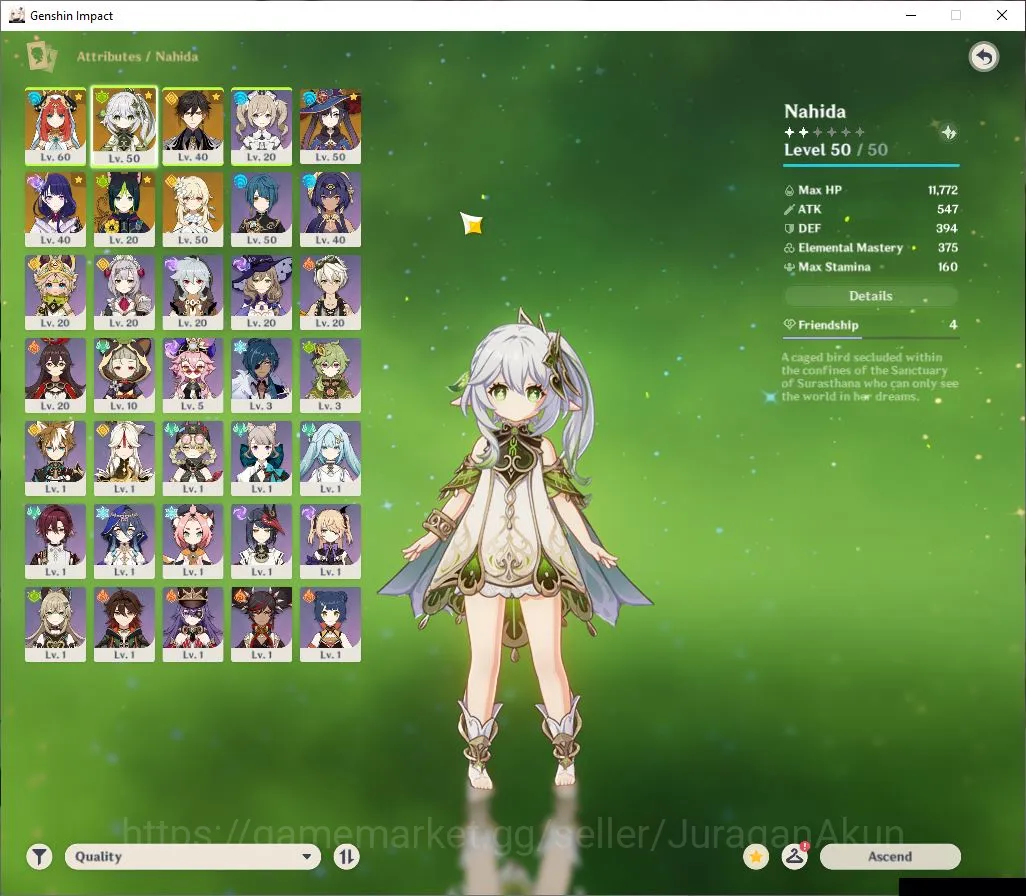
Task: Pick Gaming Lv. 1 card
Action: pos(124,624)
